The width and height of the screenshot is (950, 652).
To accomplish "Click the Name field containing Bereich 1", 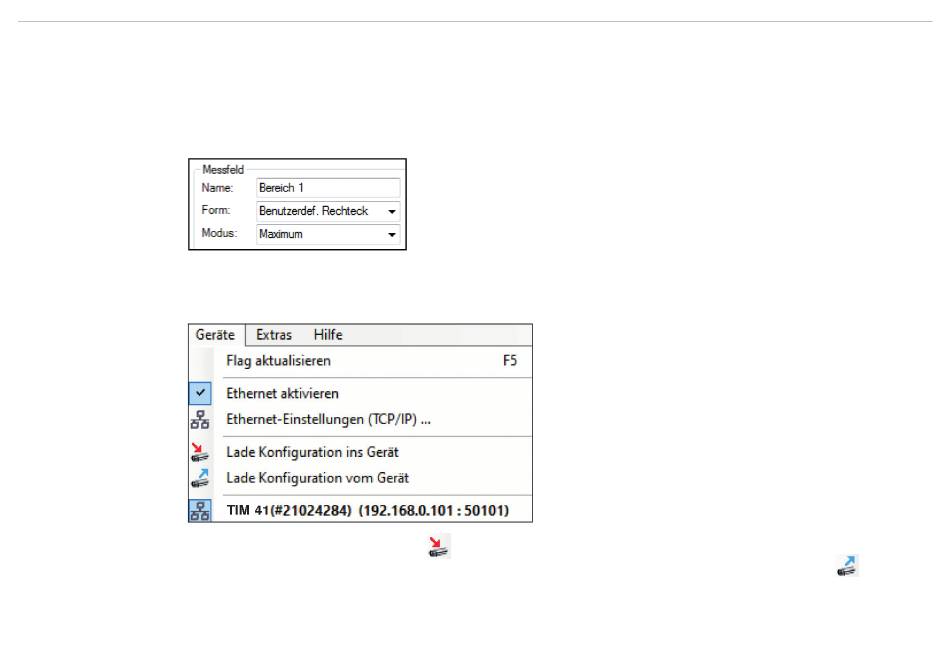I will 328,188.
